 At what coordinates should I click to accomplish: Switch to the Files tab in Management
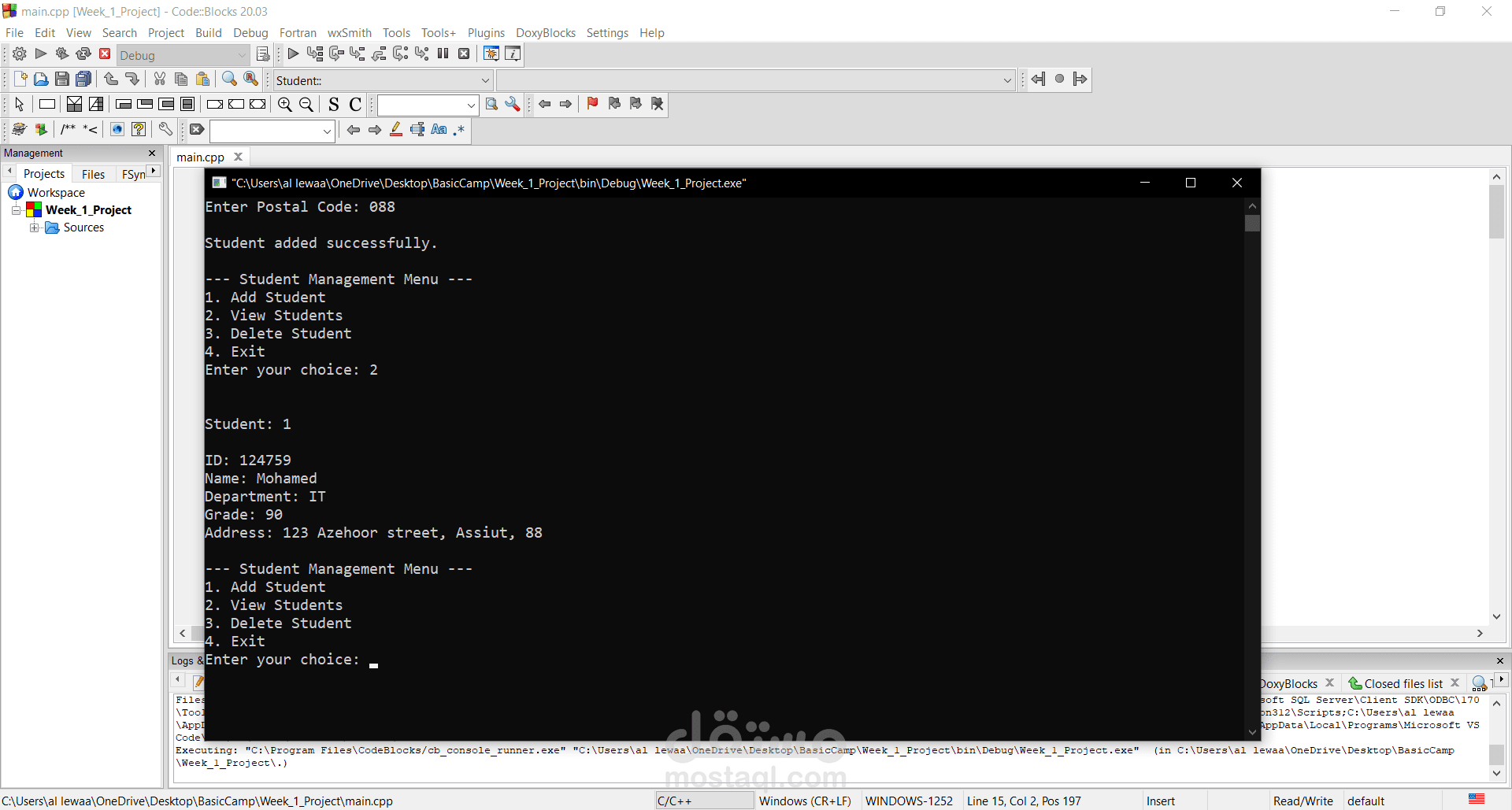click(93, 174)
